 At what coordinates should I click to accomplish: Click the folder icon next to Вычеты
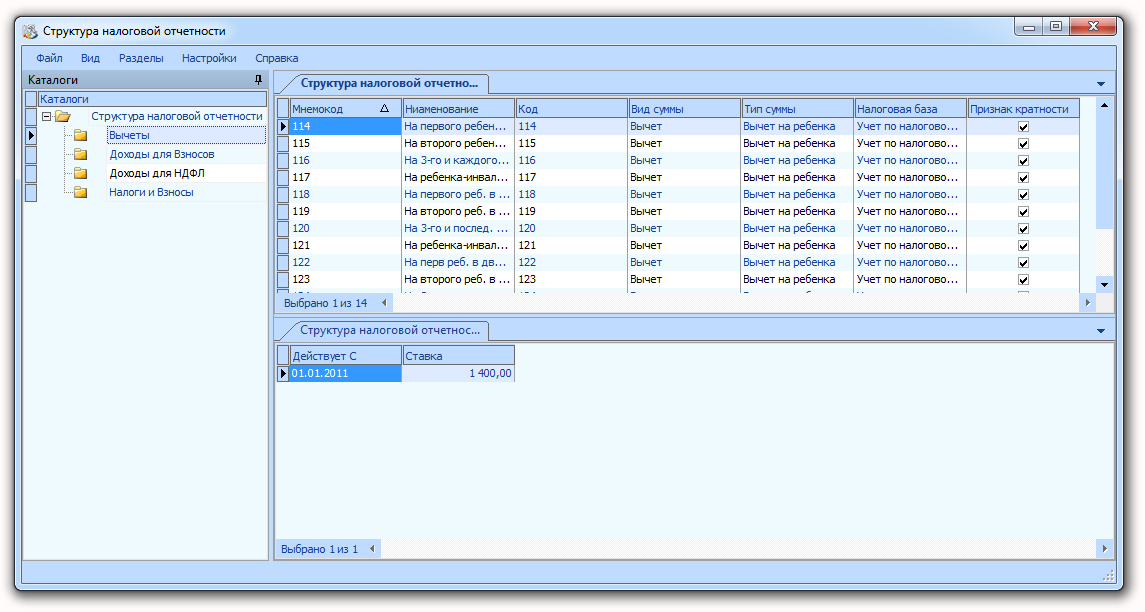pyautogui.click(x=80, y=135)
